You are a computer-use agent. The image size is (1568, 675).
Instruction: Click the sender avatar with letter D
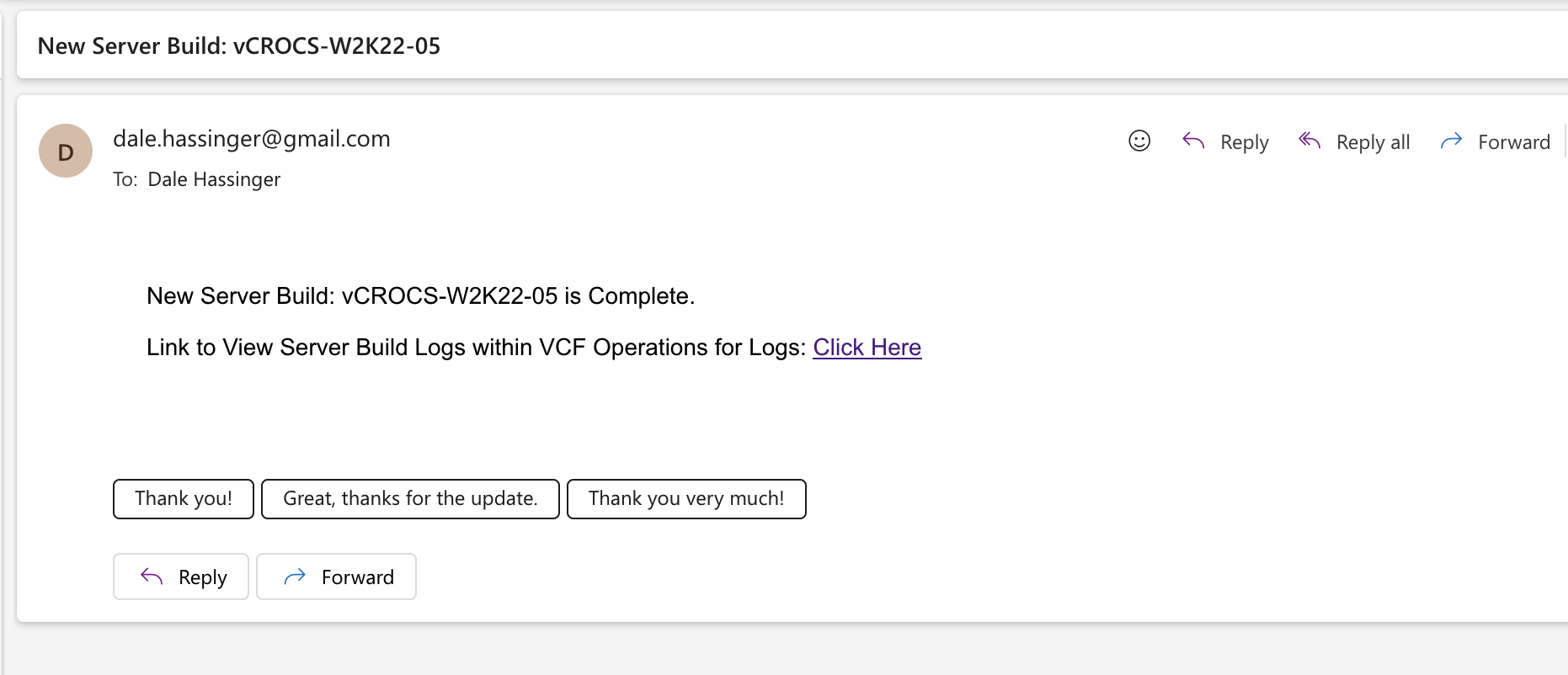coord(66,151)
